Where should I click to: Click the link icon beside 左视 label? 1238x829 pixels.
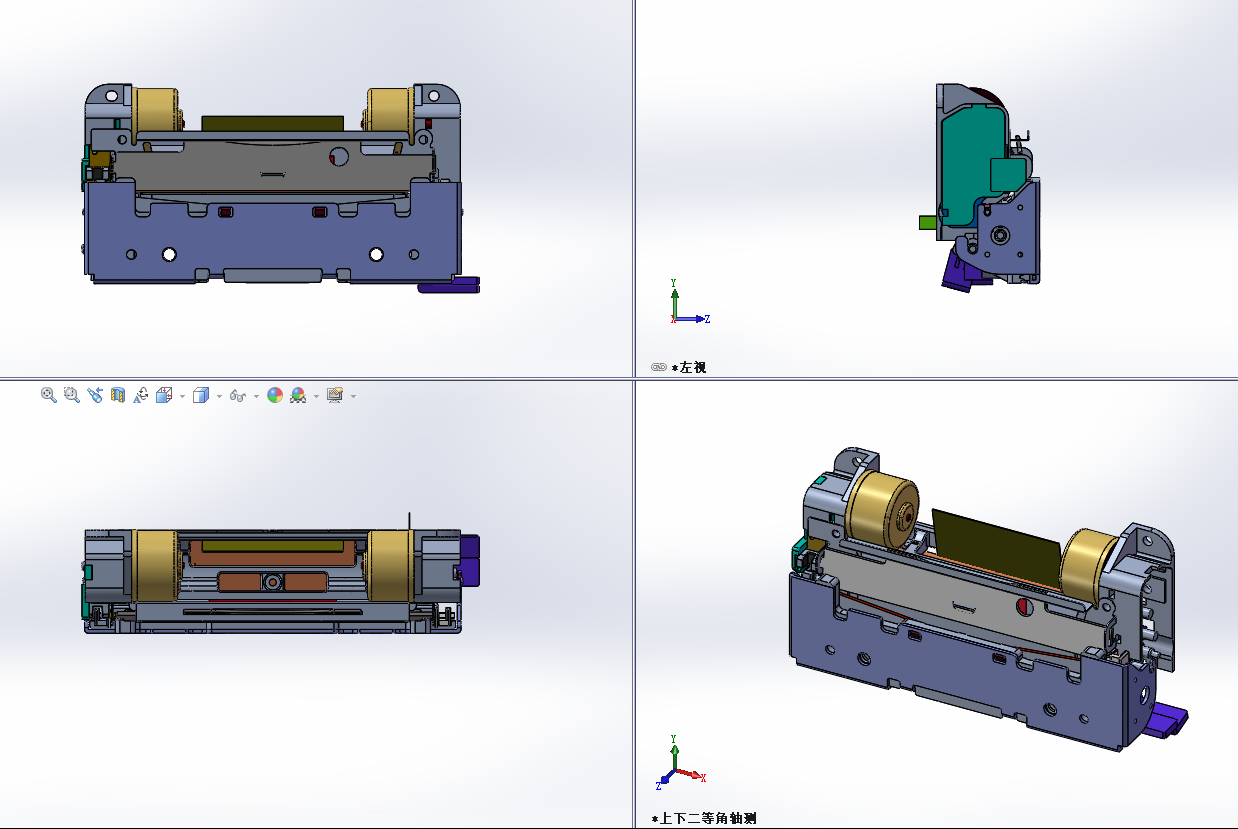coord(658,367)
